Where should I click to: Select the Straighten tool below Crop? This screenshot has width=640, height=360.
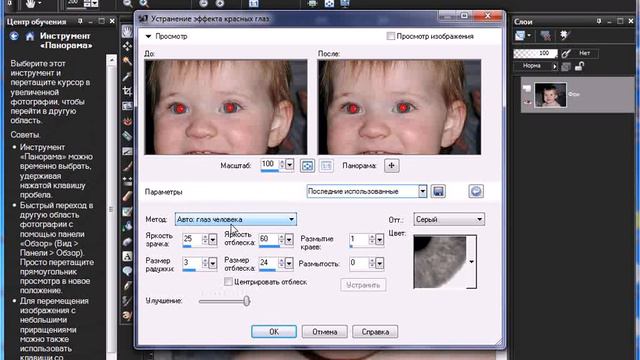pyautogui.click(x=127, y=106)
